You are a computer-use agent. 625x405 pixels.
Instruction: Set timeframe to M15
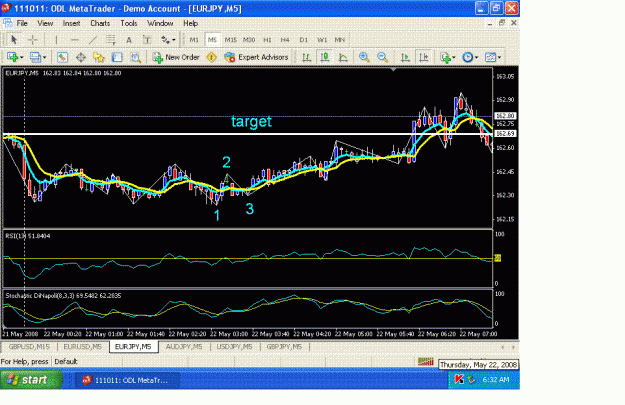point(230,40)
